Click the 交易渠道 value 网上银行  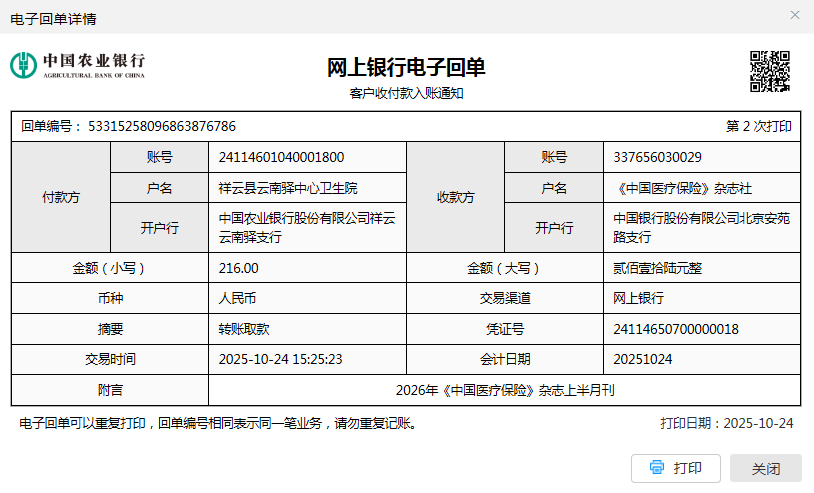pos(639,298)
